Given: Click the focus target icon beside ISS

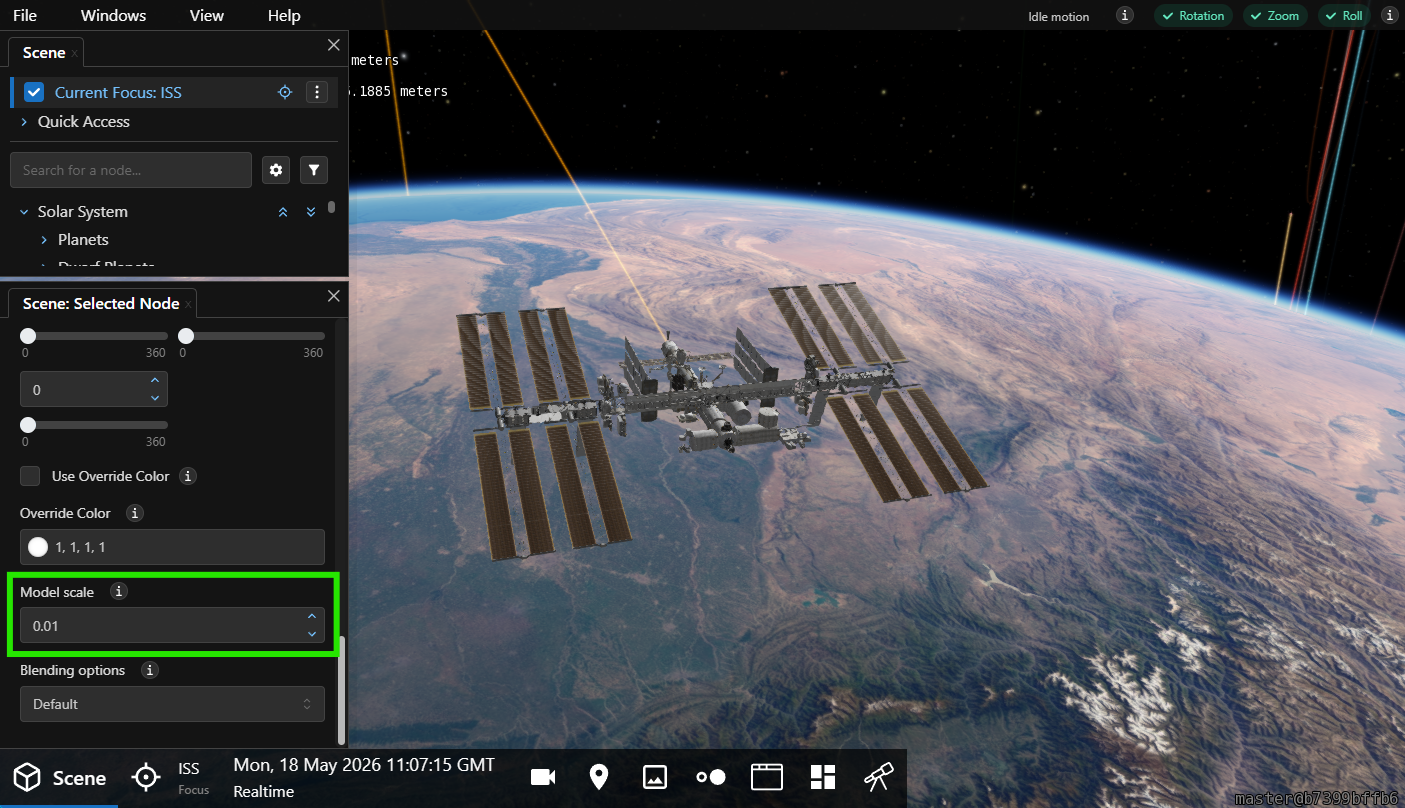Looking at the screenshot, I should pyautogui.click(x=285, y=92).
